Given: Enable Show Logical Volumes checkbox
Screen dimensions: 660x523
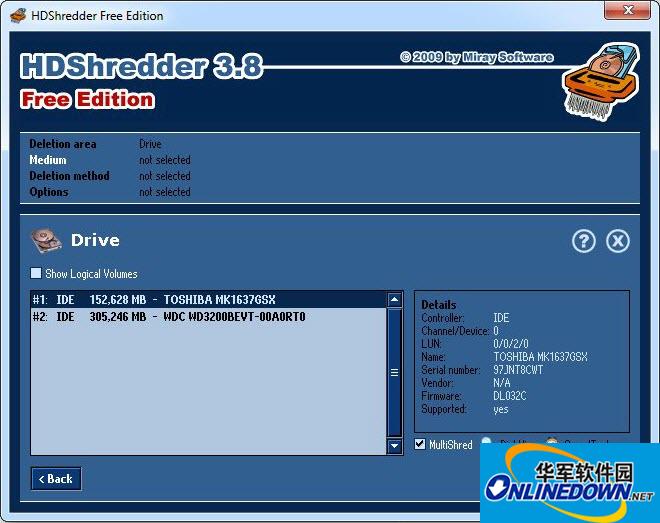Looking at the screenshot, I should tap(36, 273).
